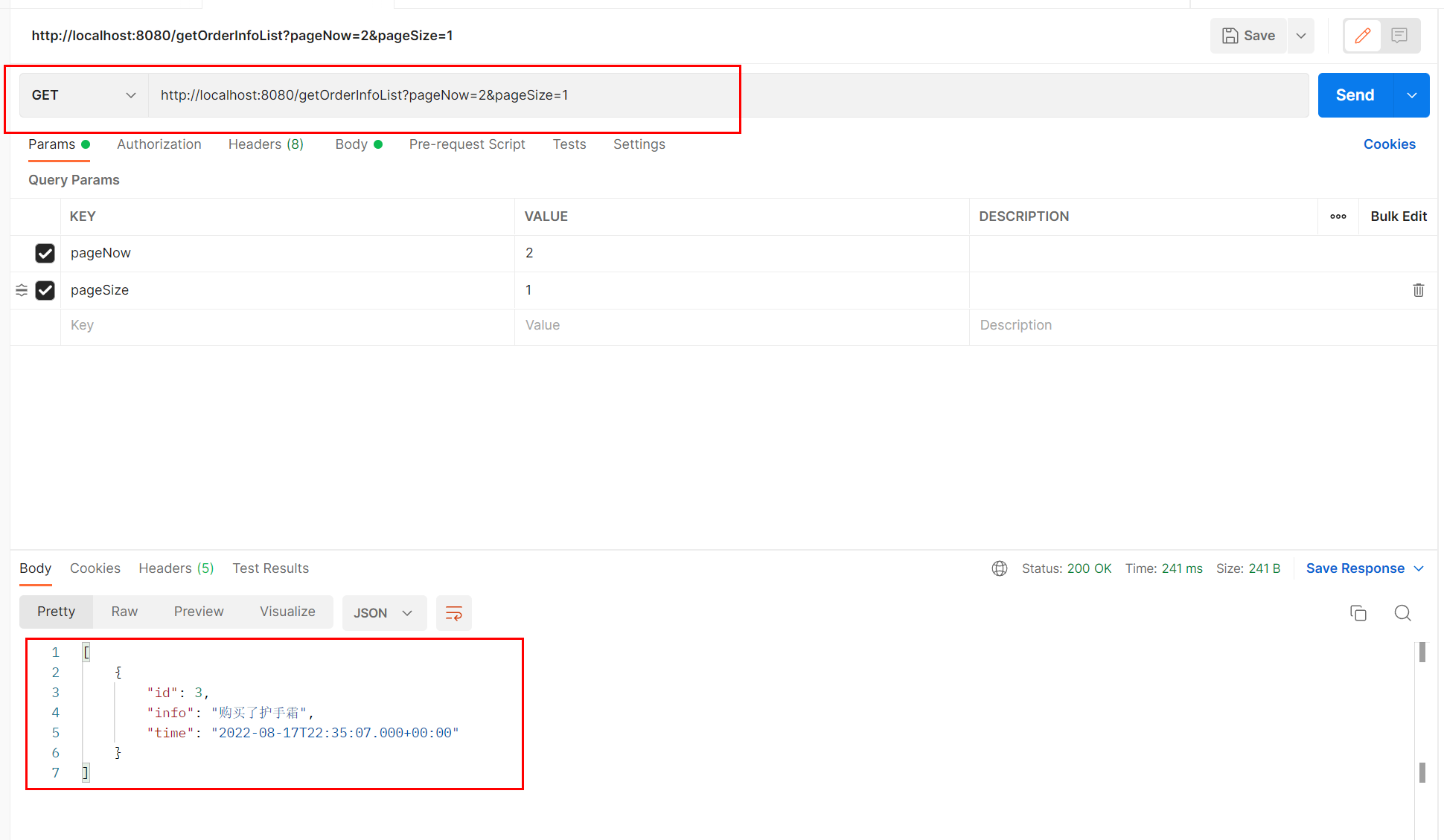
Task: Click the globe network icon
Action: (x=1000, y=568)
